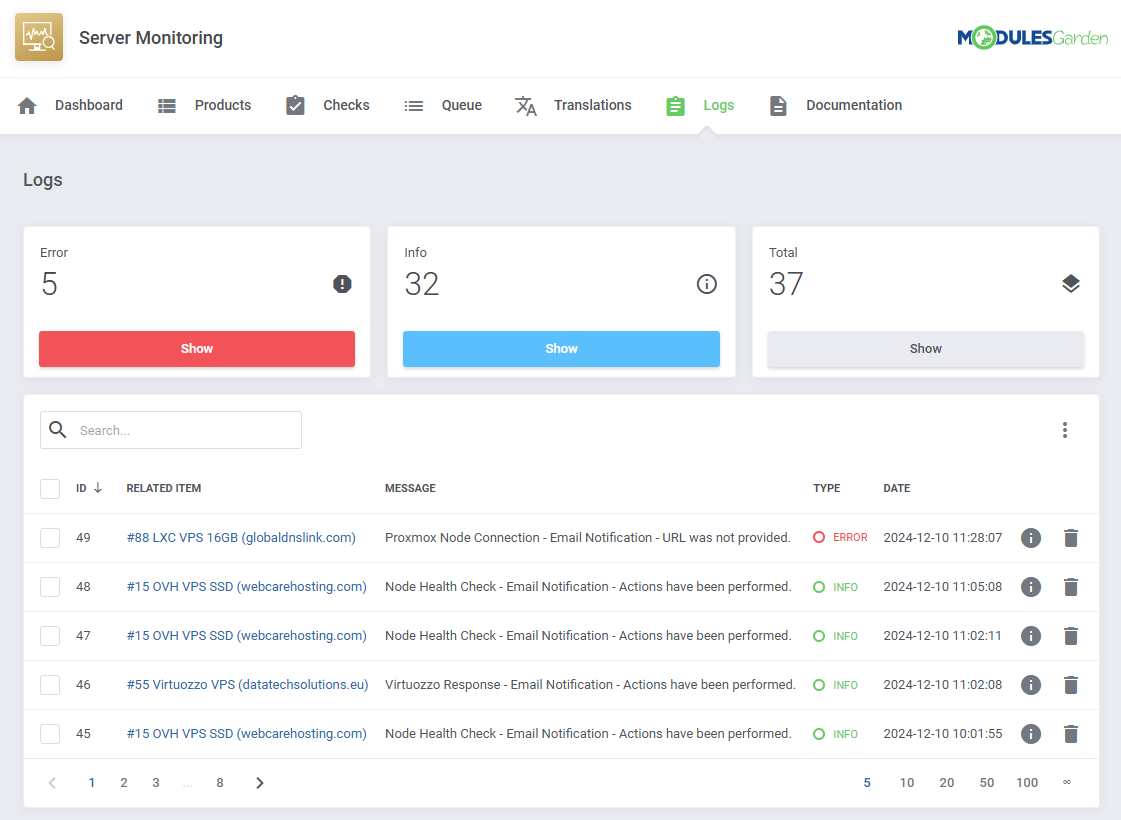Check the box for log ID 46

coord(50,685)
